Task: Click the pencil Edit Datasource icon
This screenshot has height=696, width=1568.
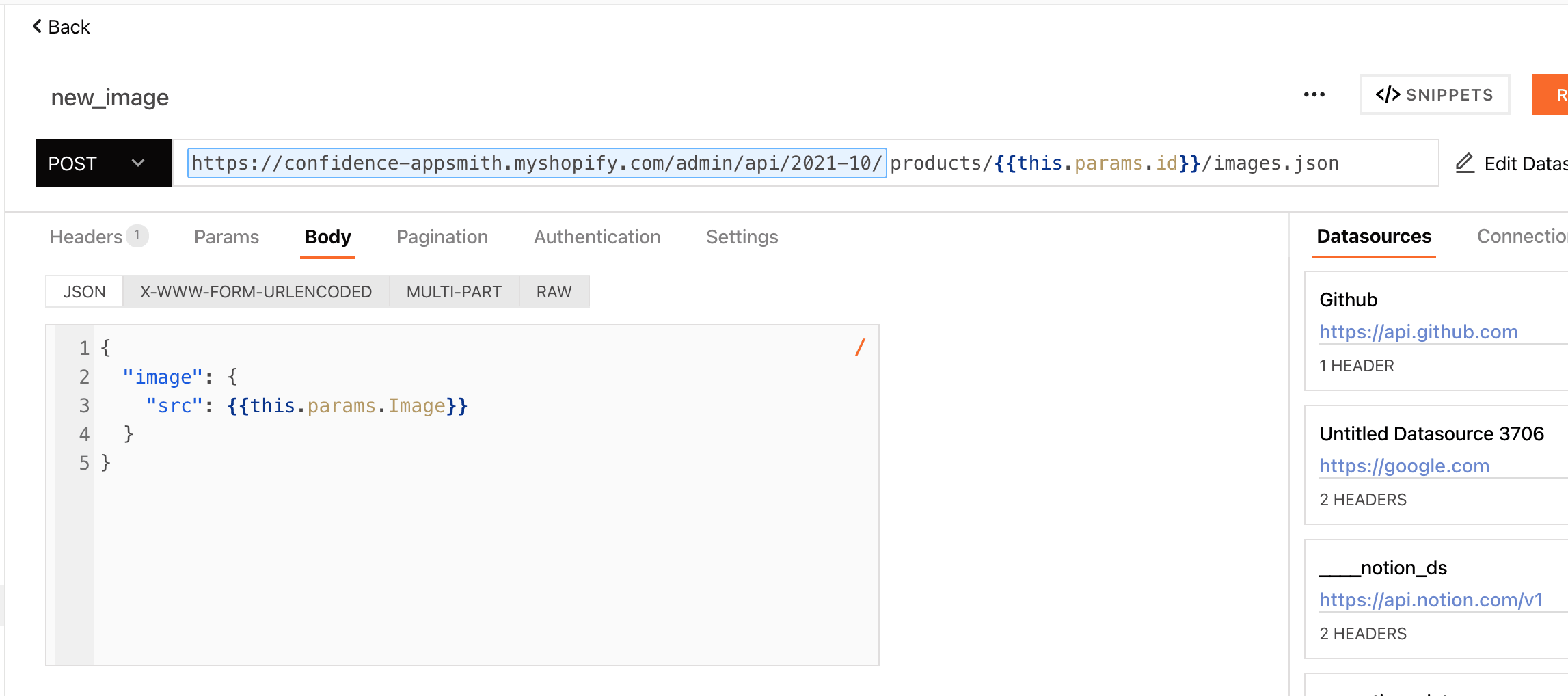Action: (1464, 163)
